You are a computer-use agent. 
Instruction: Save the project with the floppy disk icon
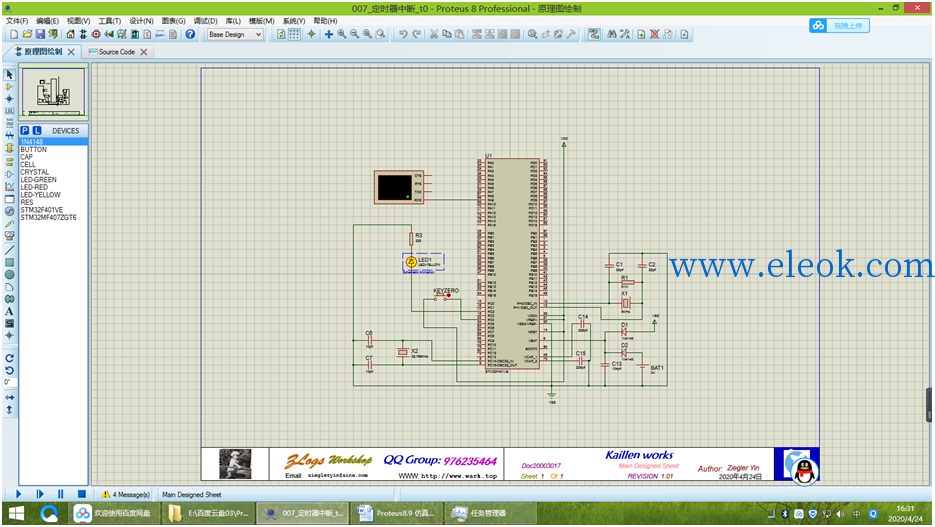tap(40, 35)
